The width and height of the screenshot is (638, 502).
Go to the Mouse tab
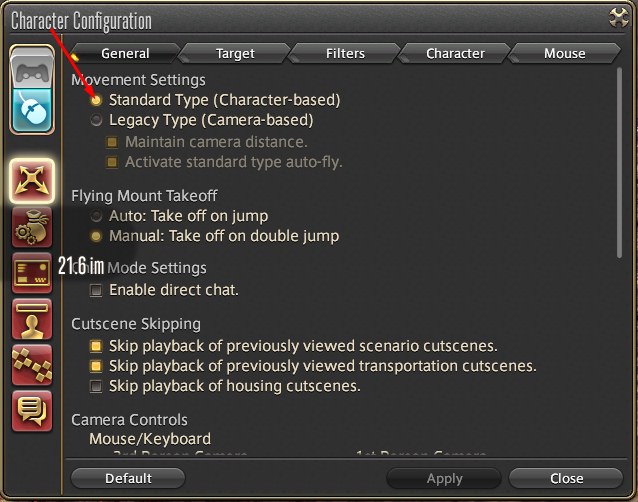point(565,53)
